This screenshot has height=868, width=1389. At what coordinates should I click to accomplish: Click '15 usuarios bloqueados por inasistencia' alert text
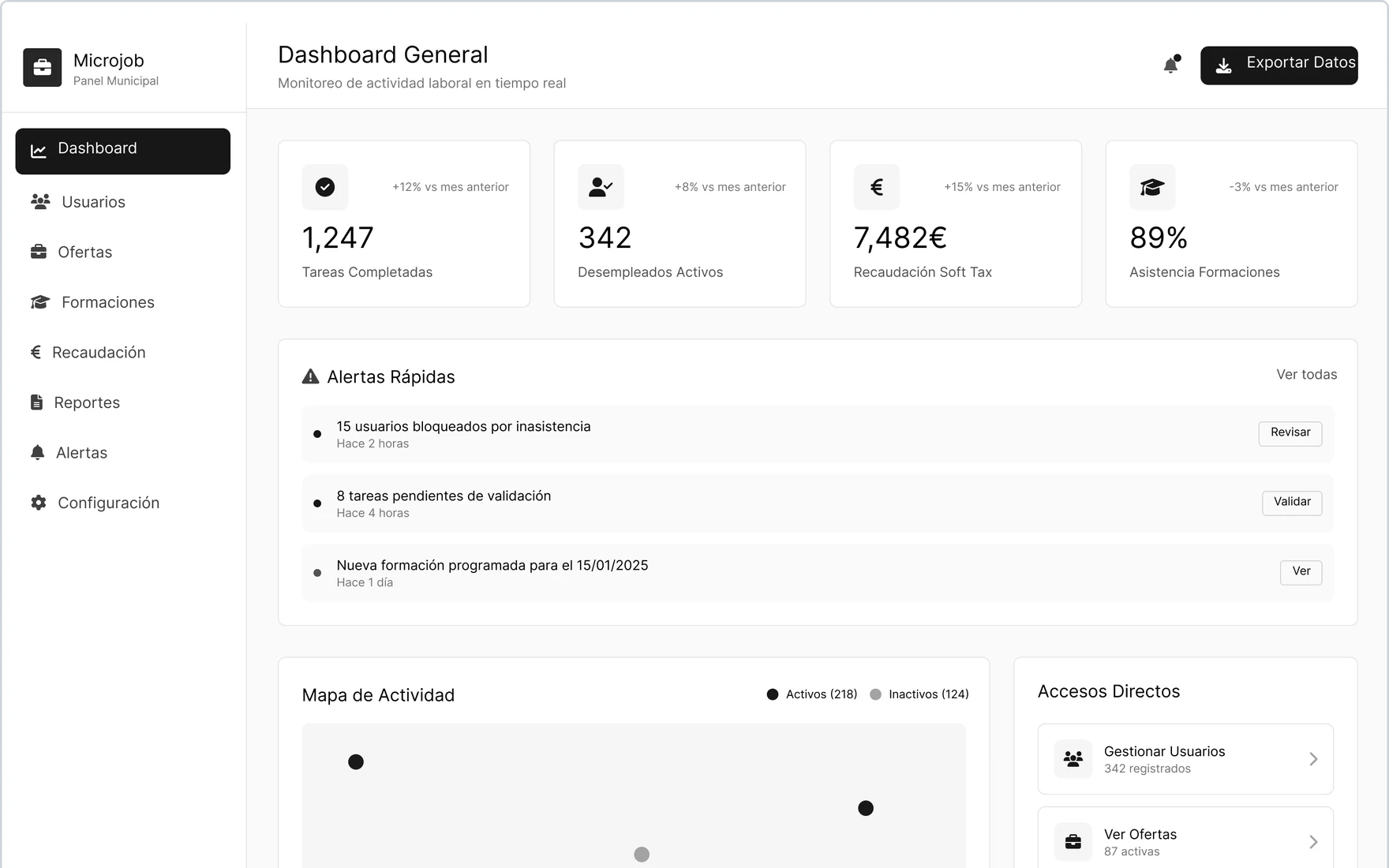(464, 426)
